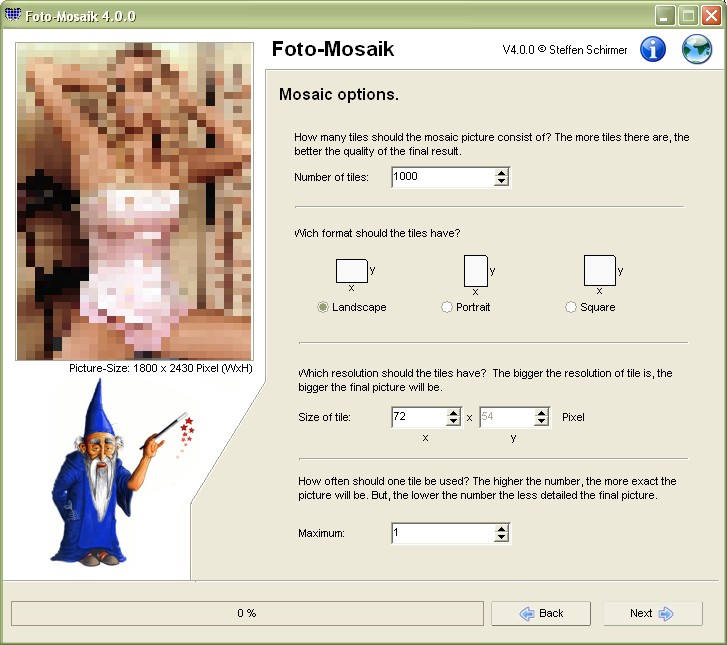
Task: Select the Landscape radio button
Action: coord(323,307)
